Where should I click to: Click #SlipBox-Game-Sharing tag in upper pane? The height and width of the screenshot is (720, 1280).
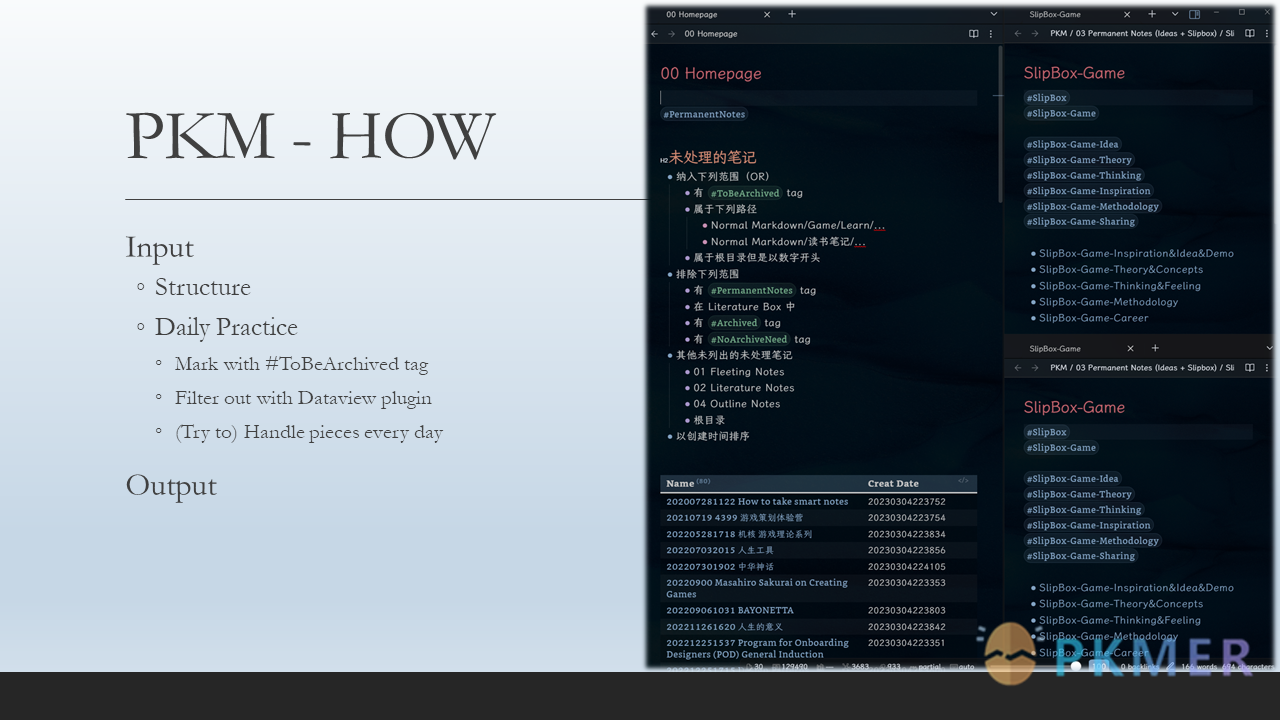[1081, 222]
